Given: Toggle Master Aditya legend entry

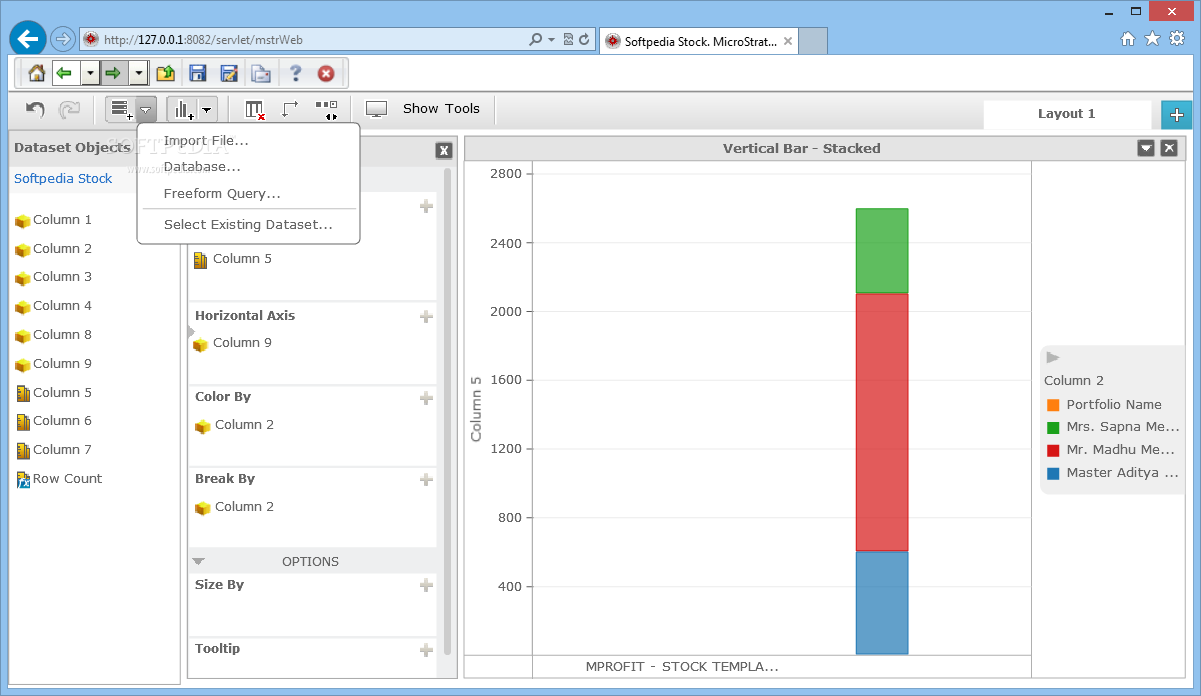Looking at the screenshot, I should (1112, 473).
